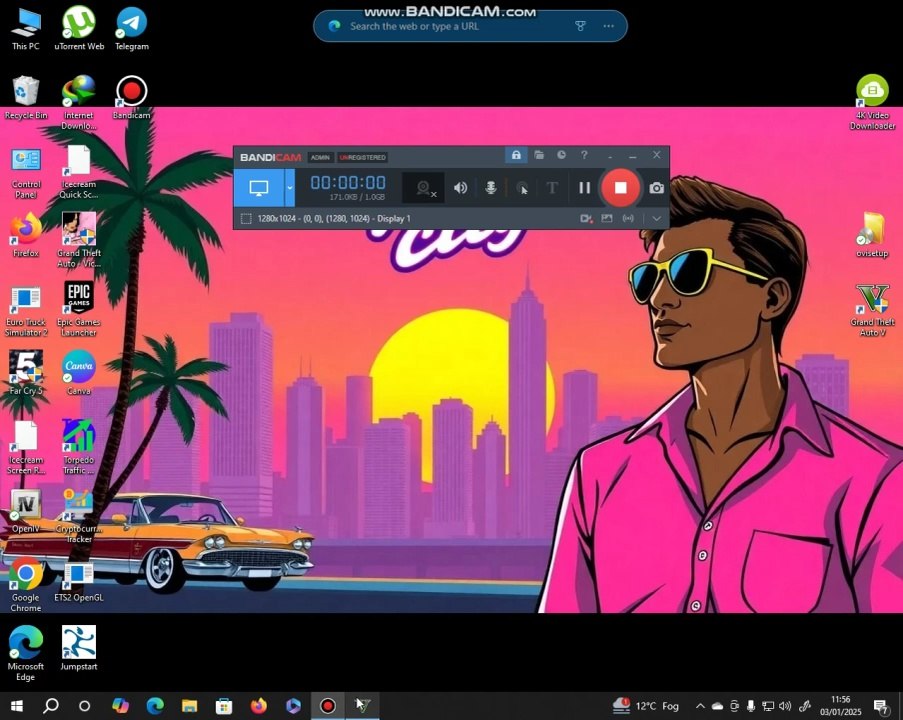Toggle the webcam overlay in Bandicam
The width and height of the screenshot is (903, 720).
[424, 188]
